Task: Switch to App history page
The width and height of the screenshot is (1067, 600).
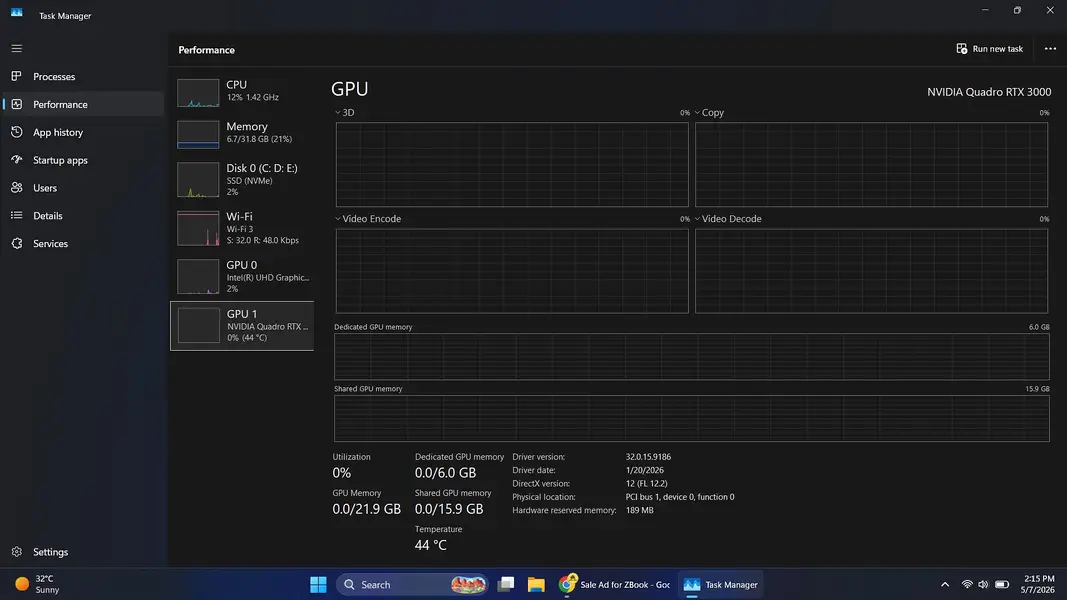Action: 83,132
